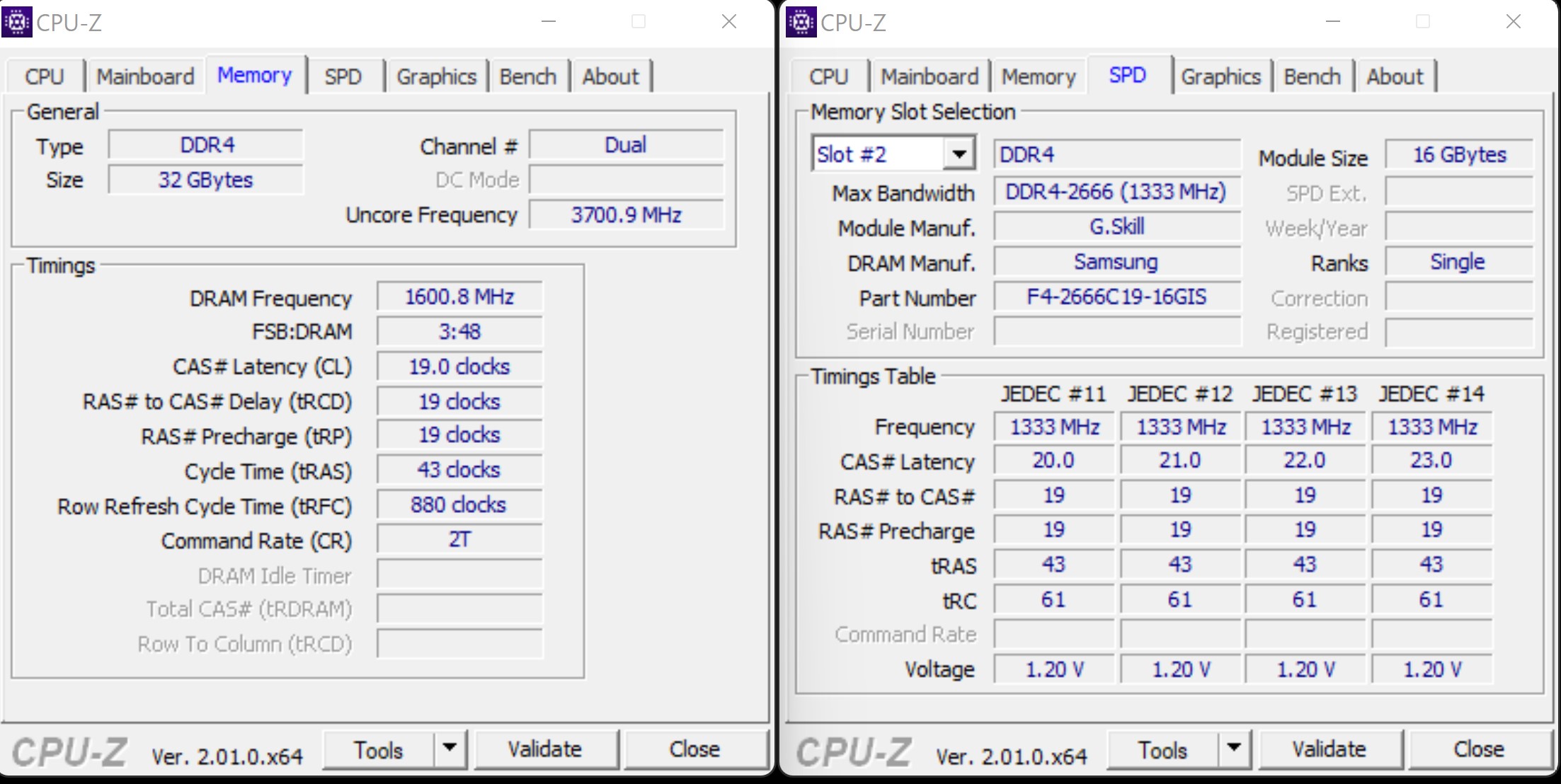Click CPU-Z app icon in left window
This screenshot has height=784, width=1561.
pyautogui.click(x=17, y=22)
